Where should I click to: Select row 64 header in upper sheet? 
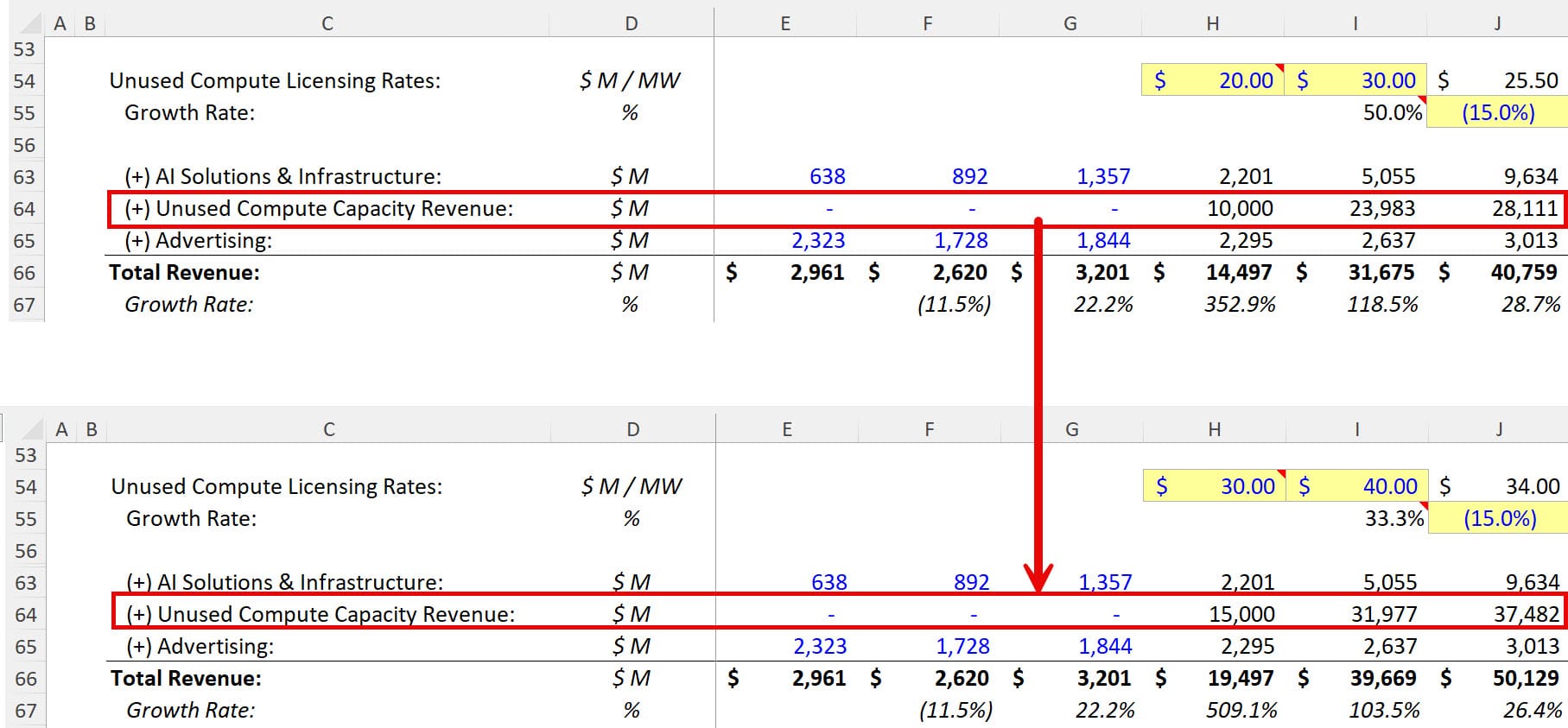pos(25,208)
